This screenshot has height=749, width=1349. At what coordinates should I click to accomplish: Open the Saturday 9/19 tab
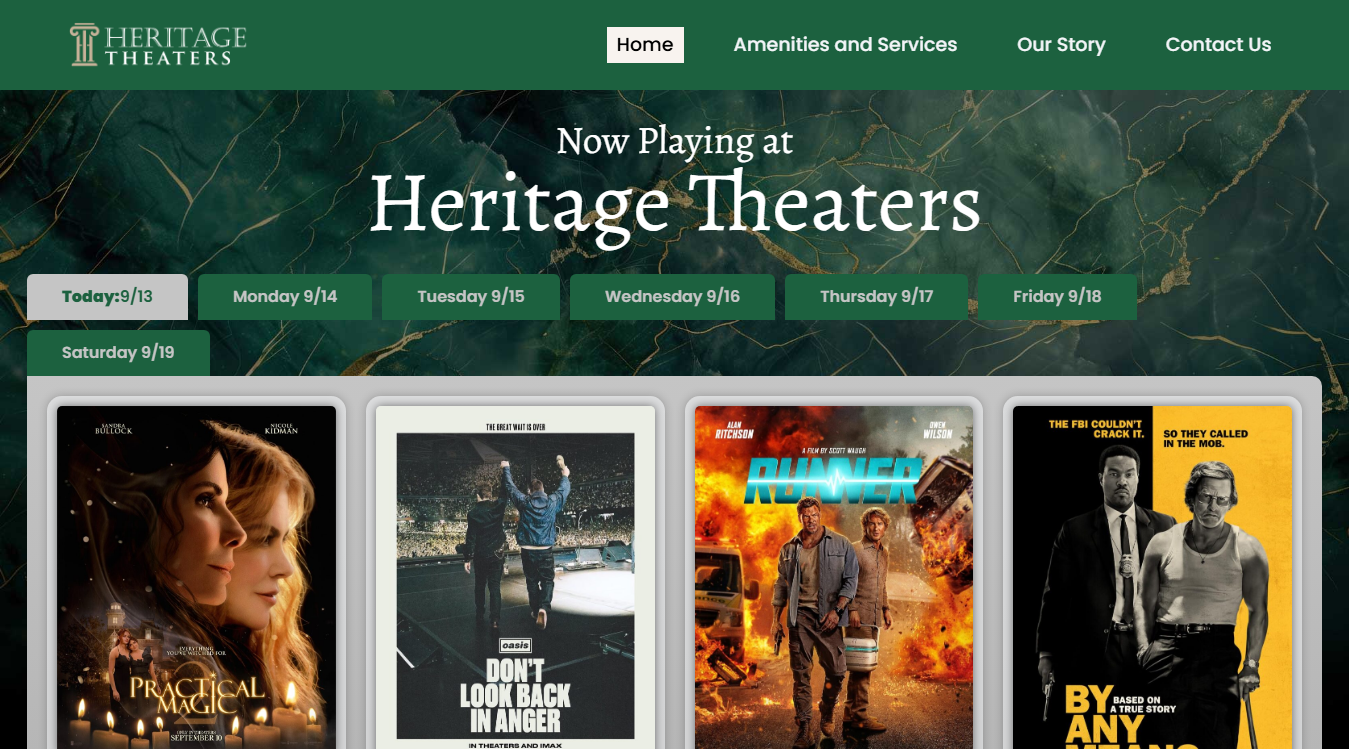[x=118, y=353]
